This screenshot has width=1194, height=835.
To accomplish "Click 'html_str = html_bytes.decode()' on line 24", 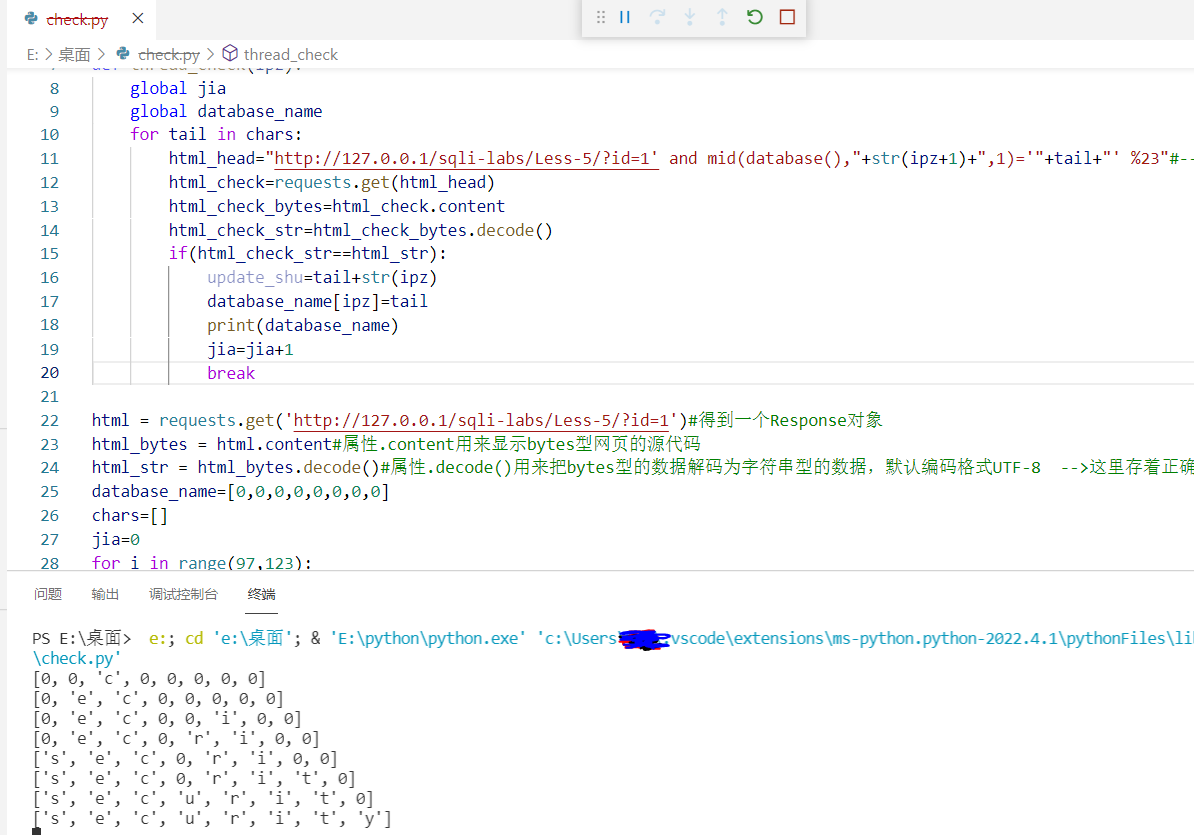I will (235, 467).
